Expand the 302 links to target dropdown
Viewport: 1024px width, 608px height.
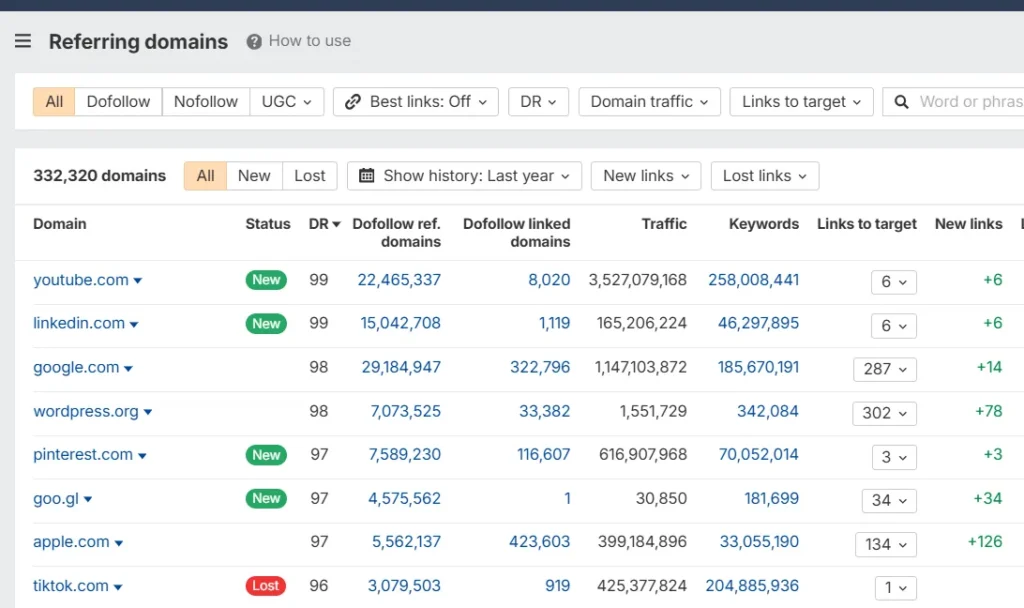pos(884,413)
